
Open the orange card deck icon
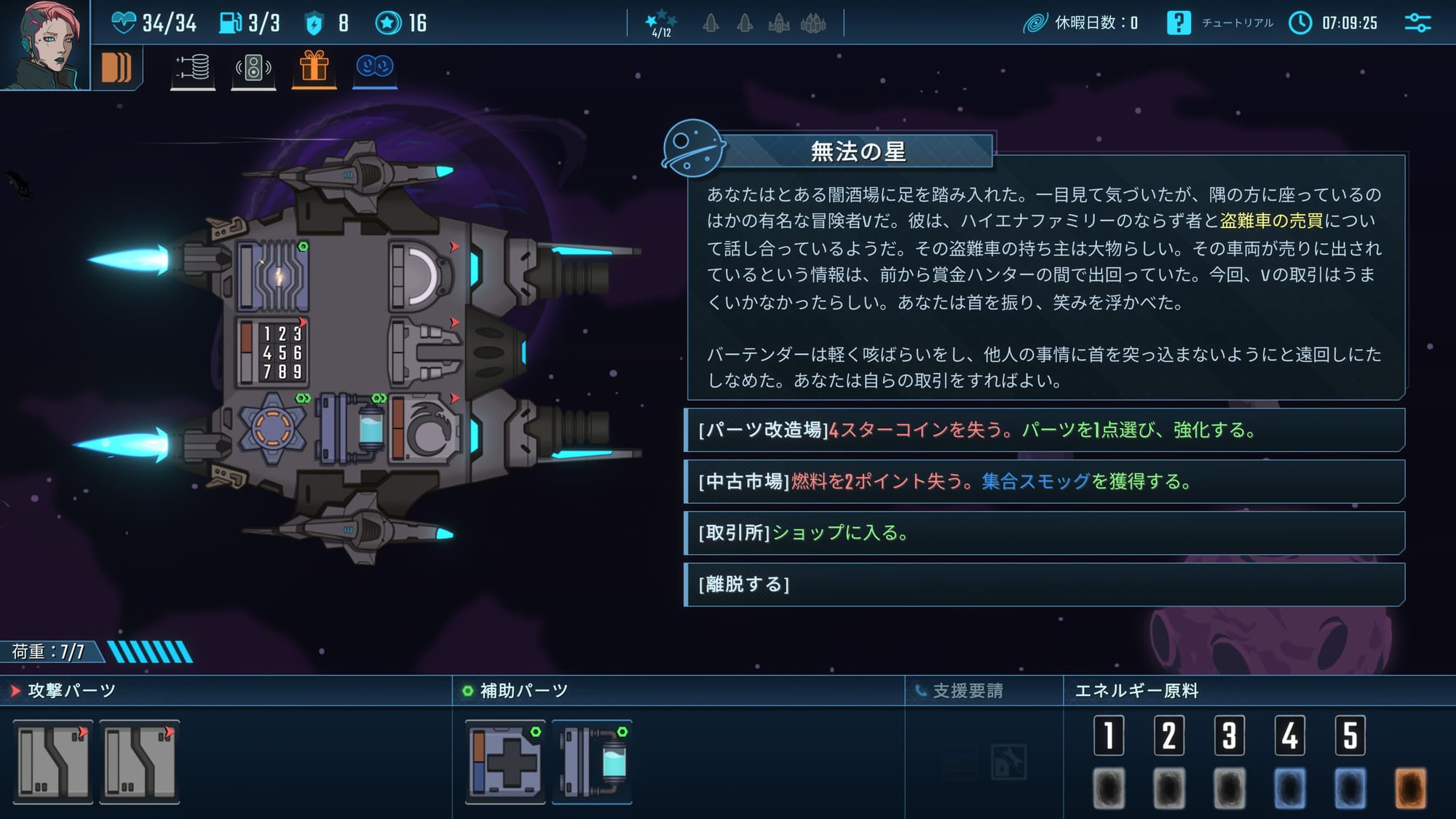point(116,68)
